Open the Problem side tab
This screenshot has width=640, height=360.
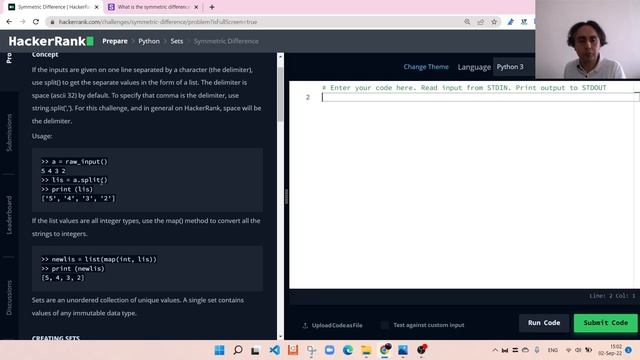pyautogui.click(x=9, y=58)
